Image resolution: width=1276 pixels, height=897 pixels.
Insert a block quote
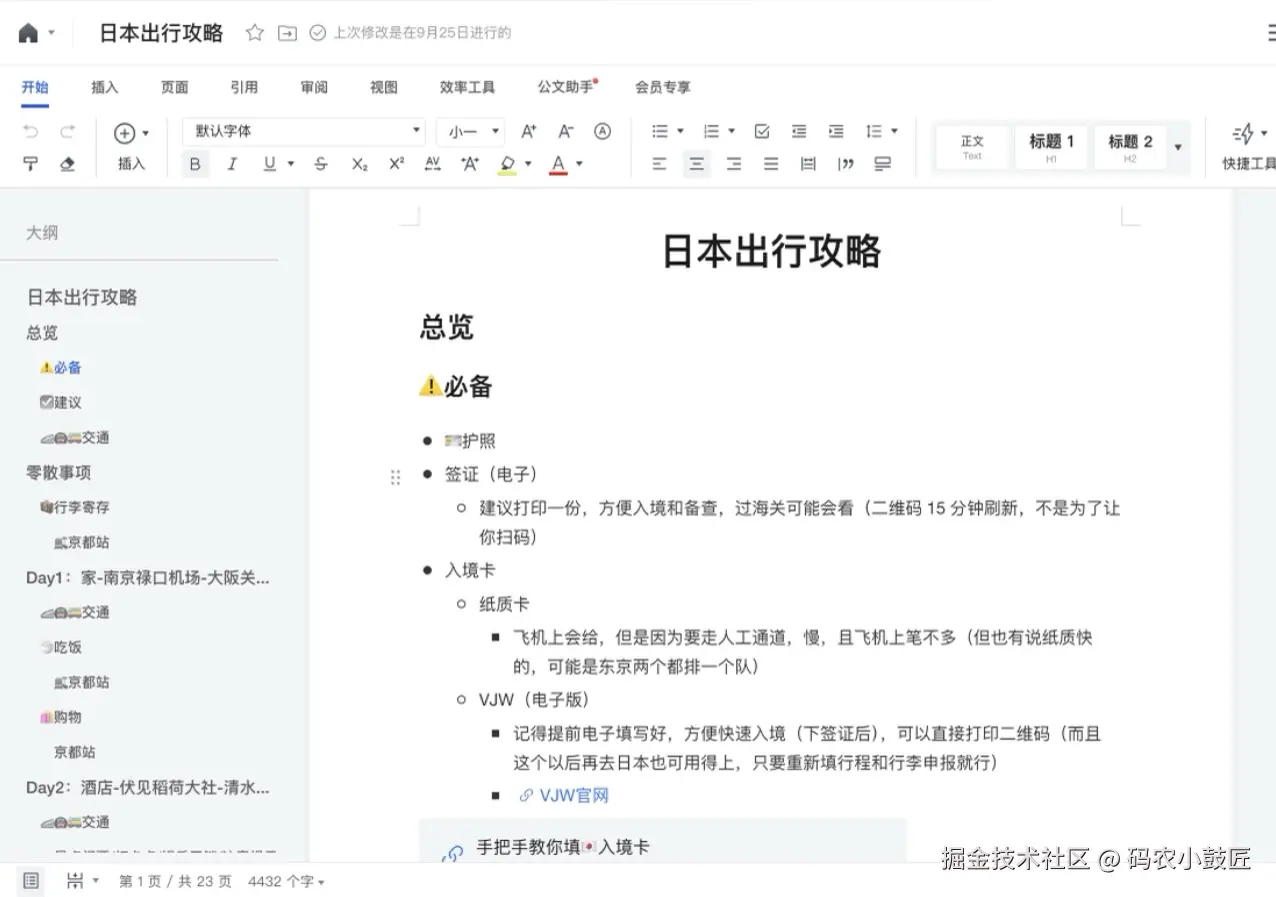pos(845,164)
